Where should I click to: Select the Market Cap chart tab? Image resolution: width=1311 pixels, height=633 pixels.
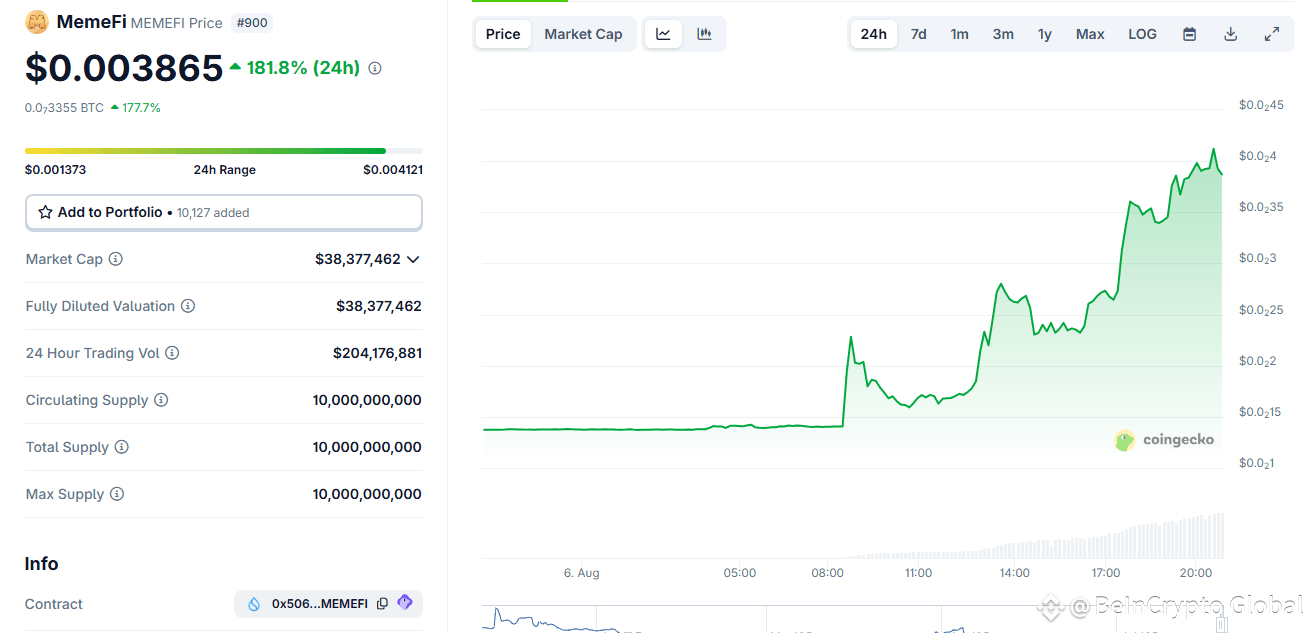pos(583,34)
